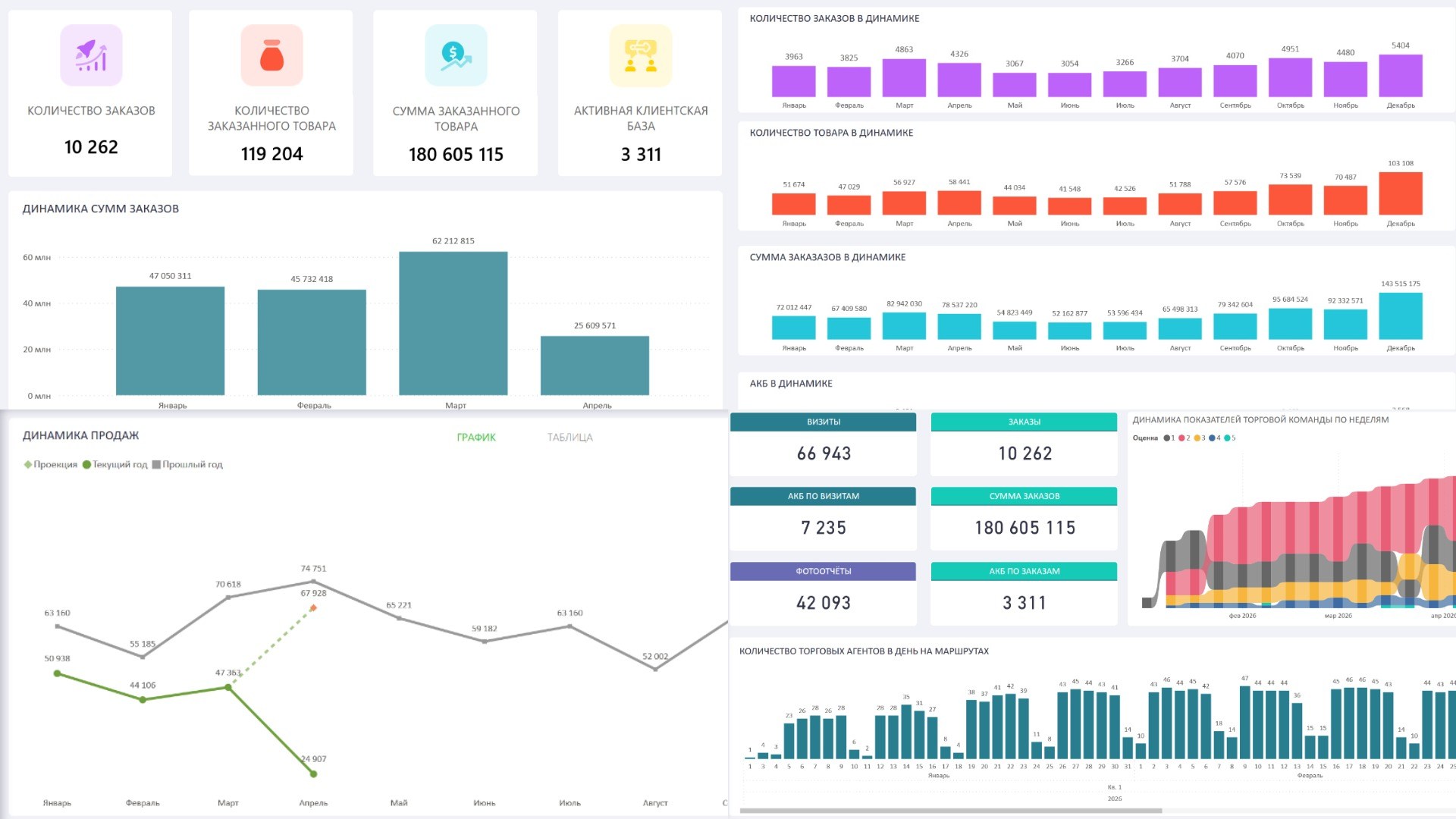Click the Январь bar valued 47 050 311
The image size is (1456, 819).
(170, 341)
